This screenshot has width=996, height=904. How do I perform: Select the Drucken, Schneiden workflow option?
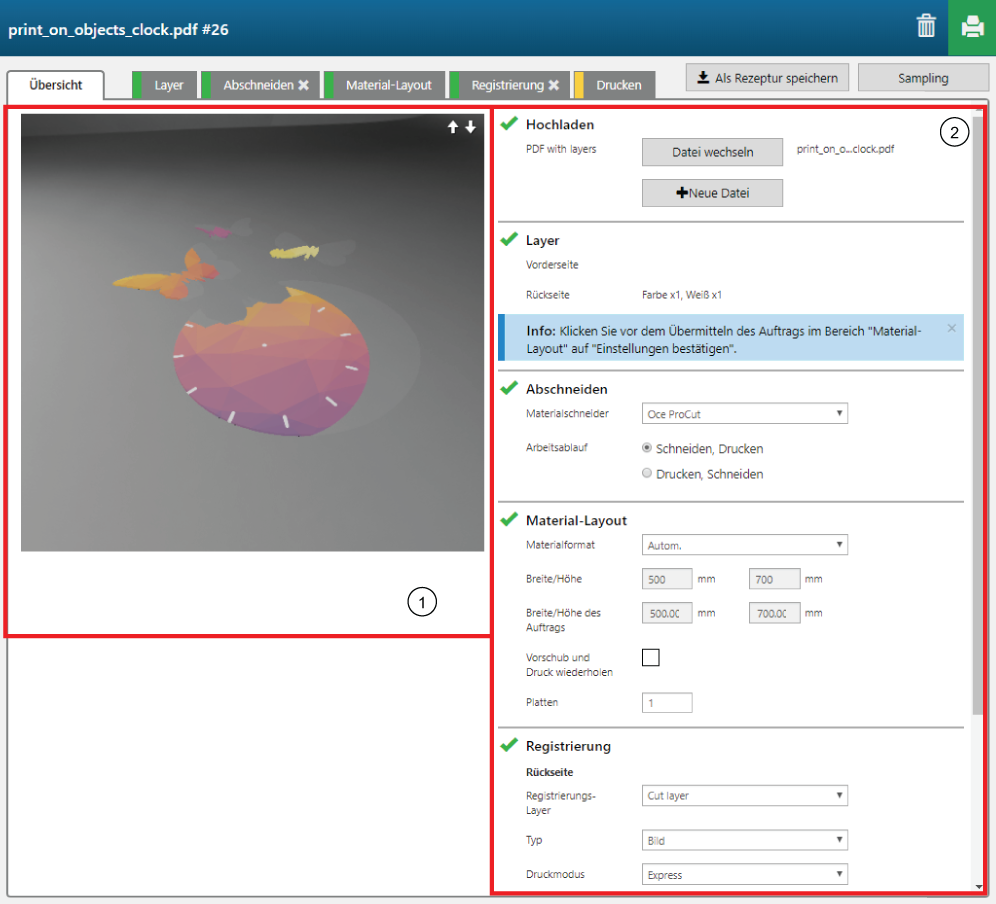point(647,474)
